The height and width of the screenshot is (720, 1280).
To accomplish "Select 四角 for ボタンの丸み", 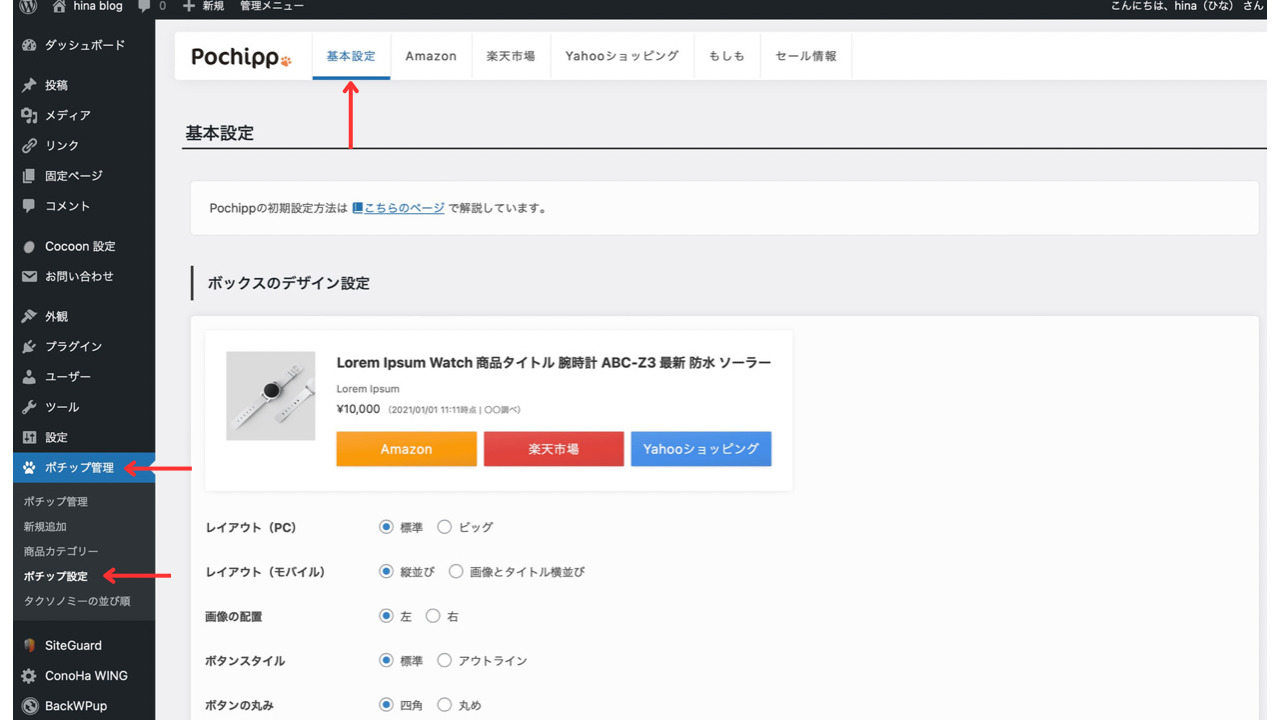I will [x=386, y=705].
